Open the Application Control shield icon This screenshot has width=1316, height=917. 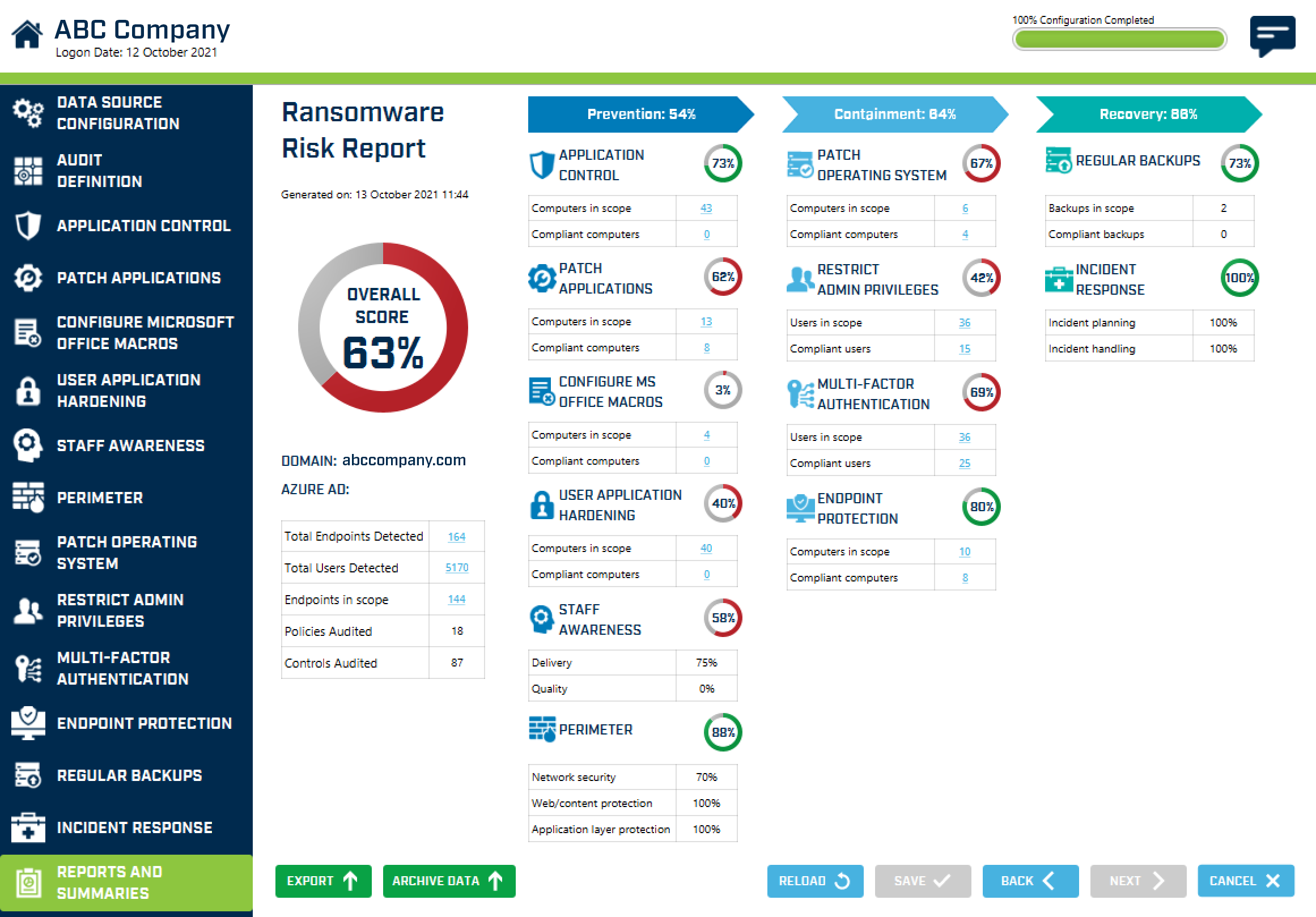[x=28, y=226]
